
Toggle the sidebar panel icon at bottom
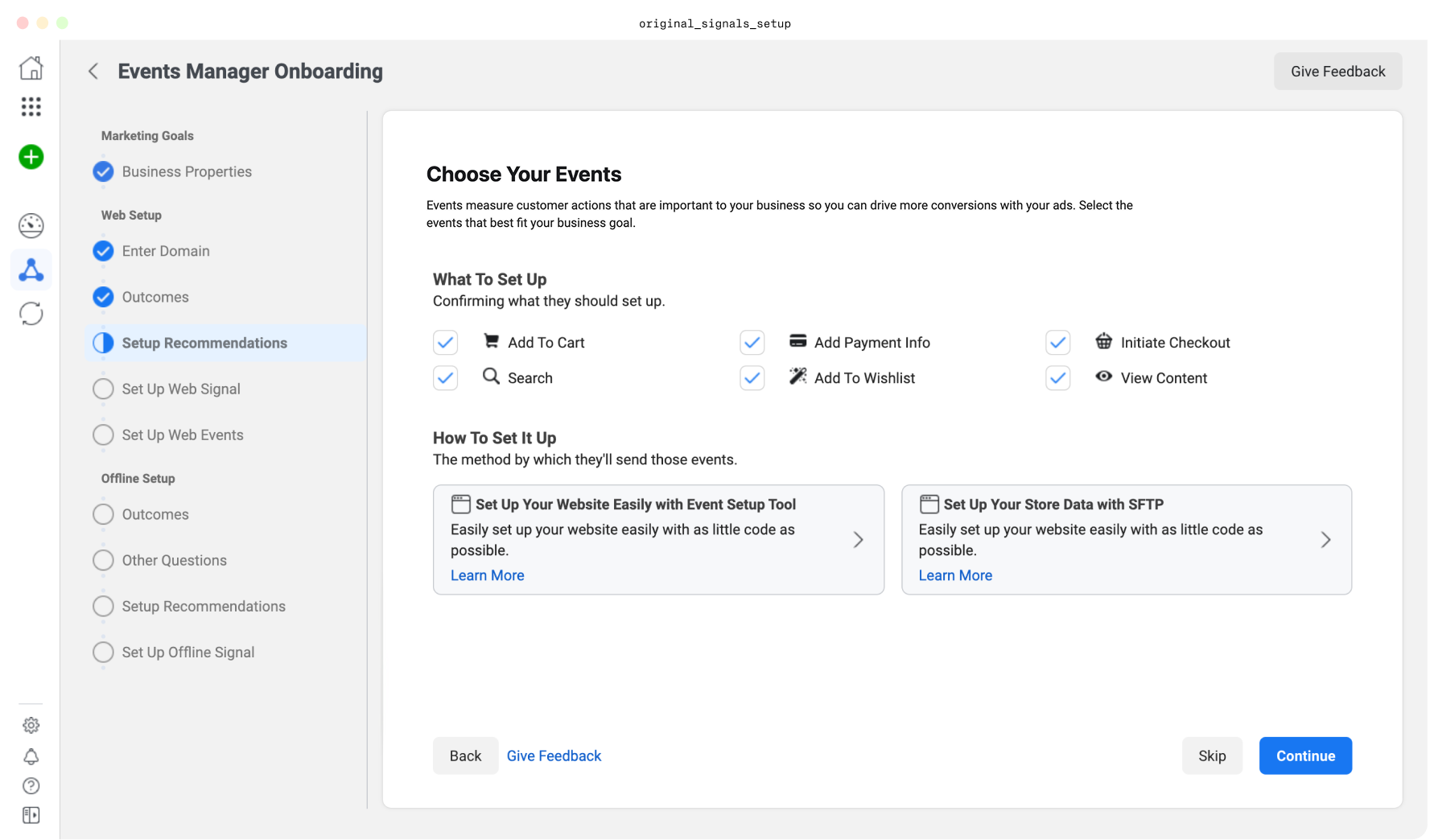(31, 815)
